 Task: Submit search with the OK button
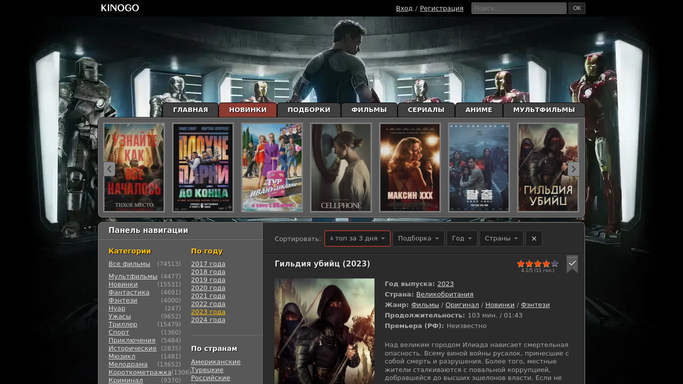tap(577, 8)
